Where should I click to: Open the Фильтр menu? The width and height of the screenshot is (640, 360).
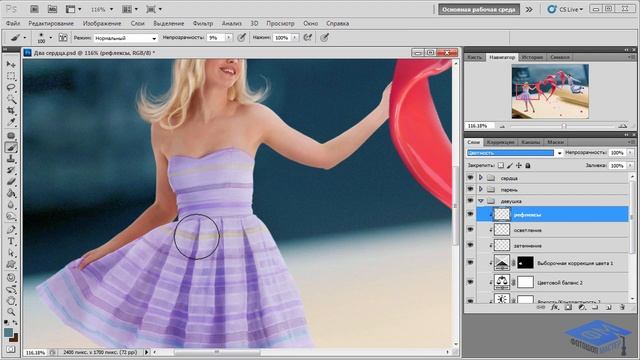[x=203, y=23]
